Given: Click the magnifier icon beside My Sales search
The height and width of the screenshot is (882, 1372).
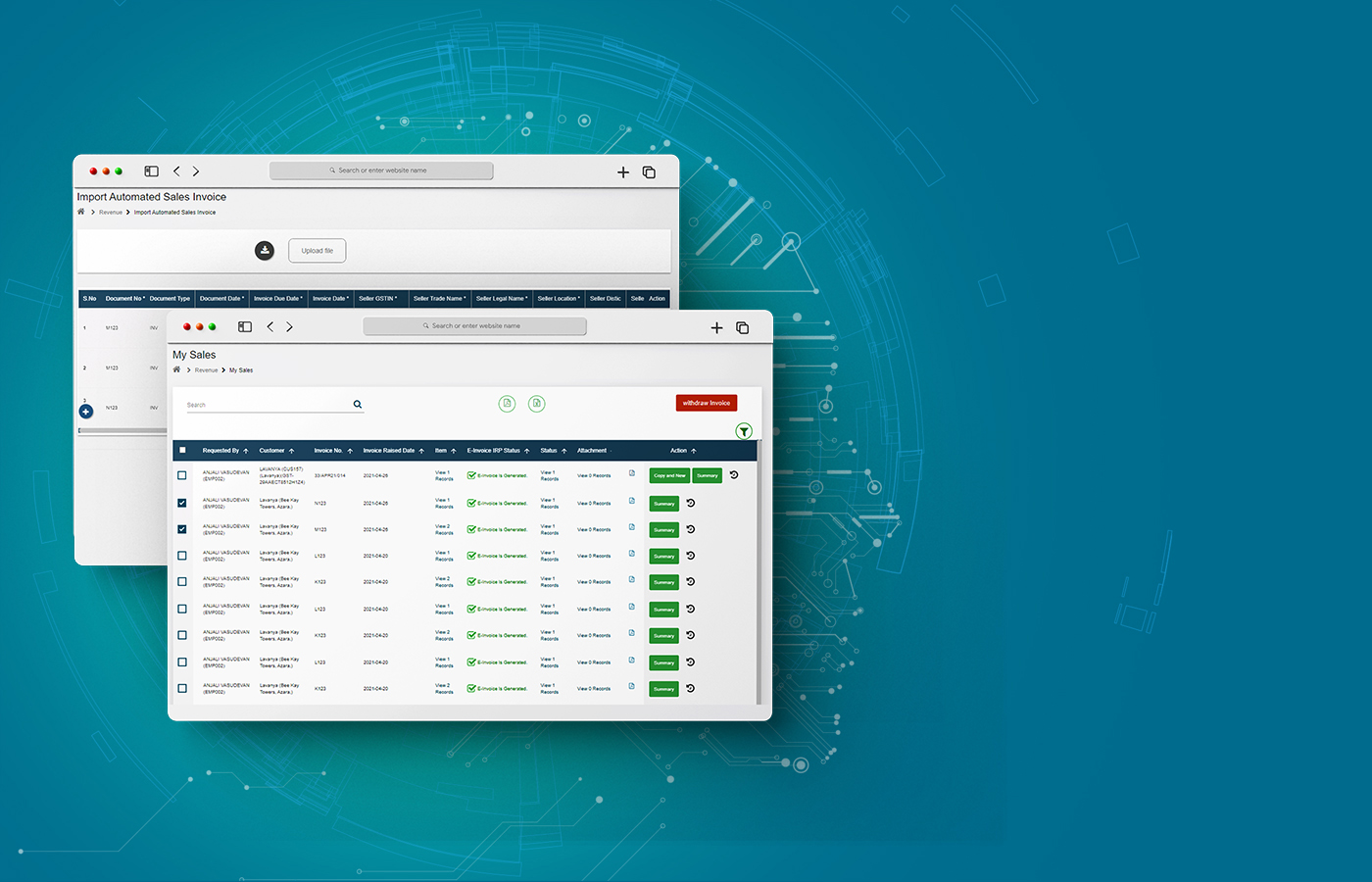Looking at the screenshot, I should tap(358, 404).
